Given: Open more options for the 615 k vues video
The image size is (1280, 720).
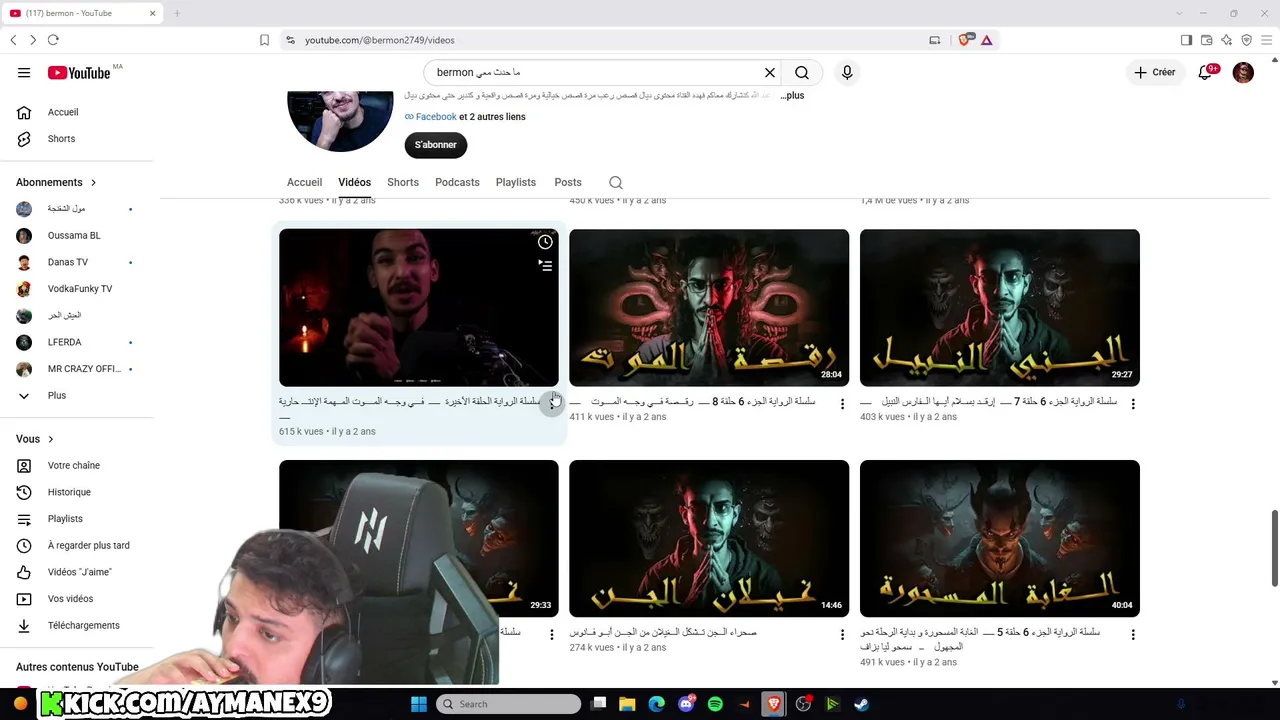Looking at the screenshot, I should (x=552, y=403).
